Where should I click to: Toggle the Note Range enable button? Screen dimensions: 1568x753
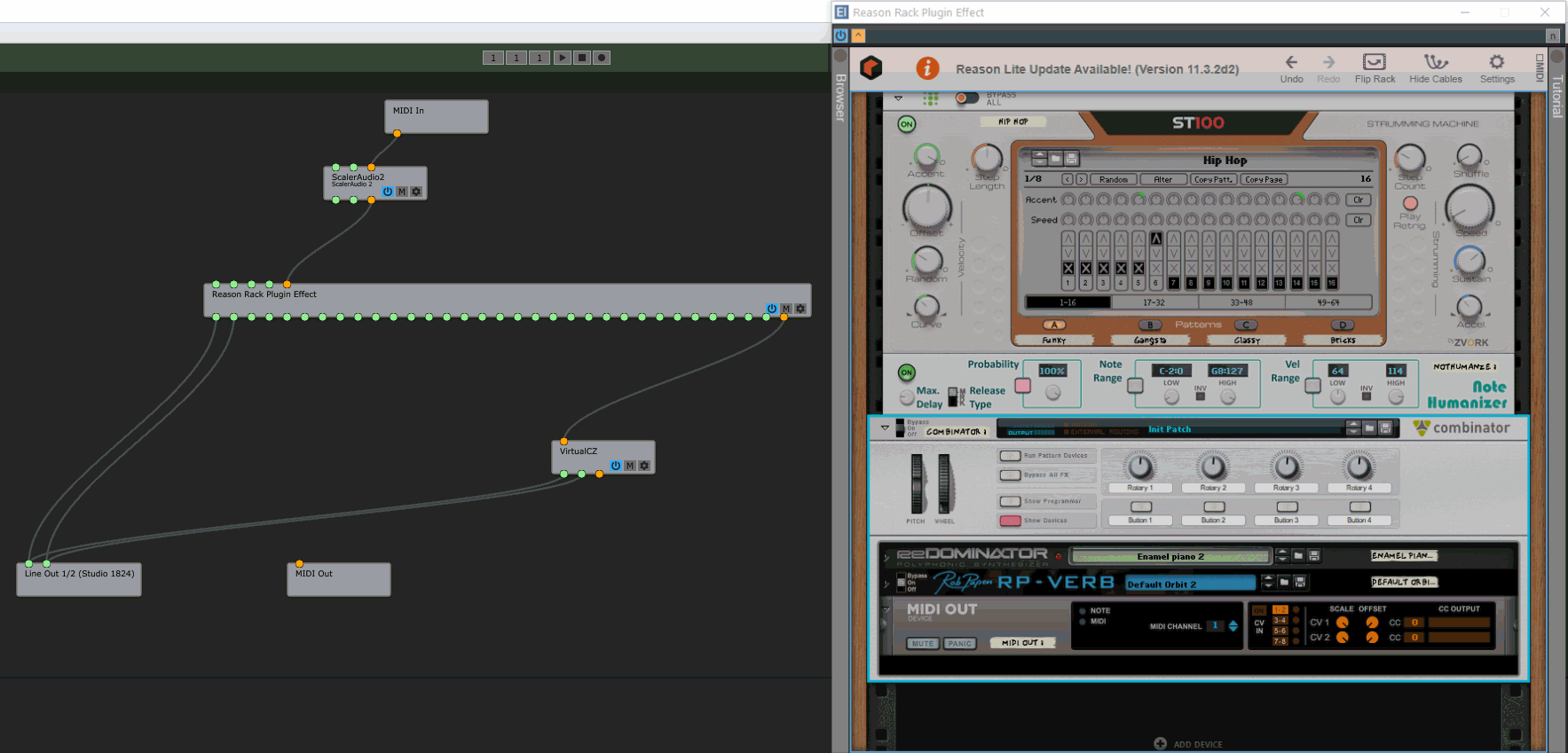[1135, 386]
